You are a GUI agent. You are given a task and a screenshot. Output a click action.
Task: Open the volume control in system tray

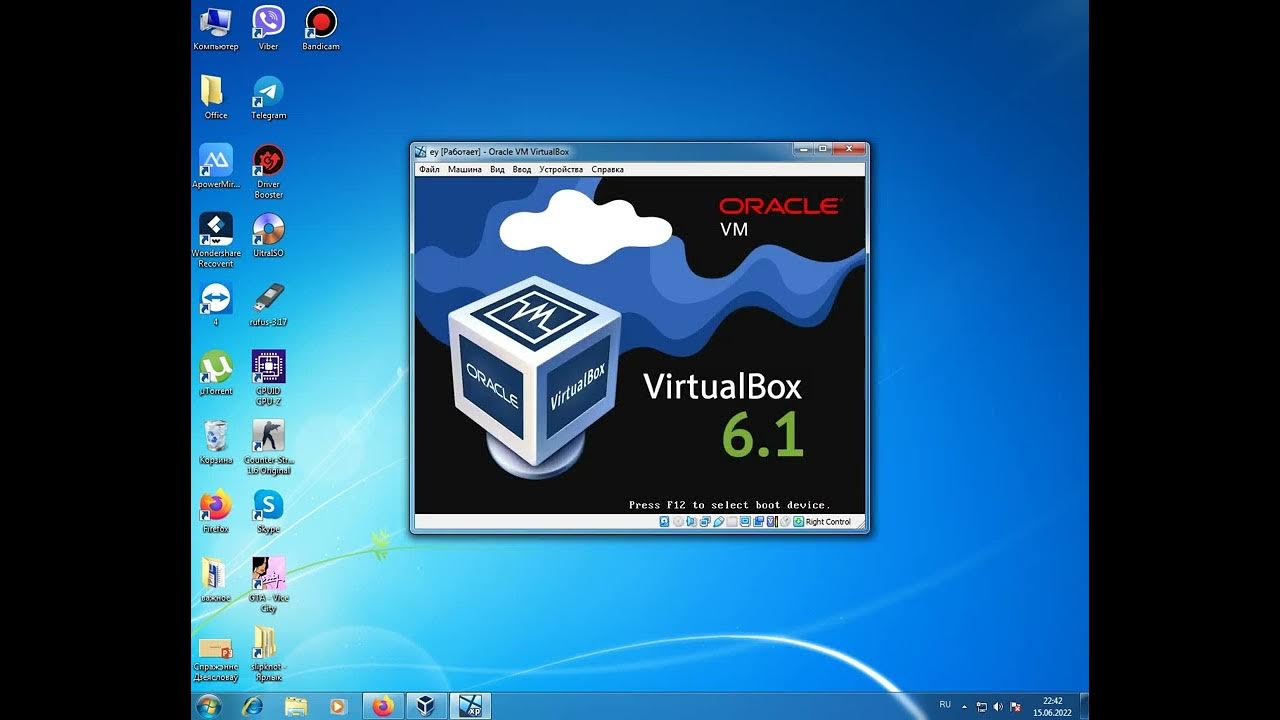[998, 706]
